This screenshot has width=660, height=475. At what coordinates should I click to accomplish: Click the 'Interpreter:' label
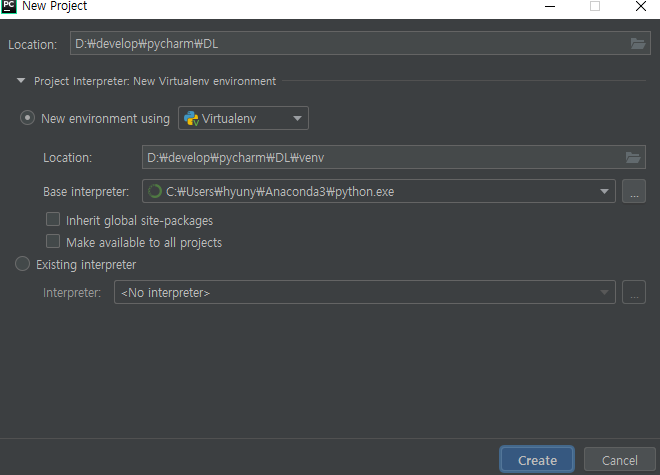pyautogui.click(x=72, y=293)
